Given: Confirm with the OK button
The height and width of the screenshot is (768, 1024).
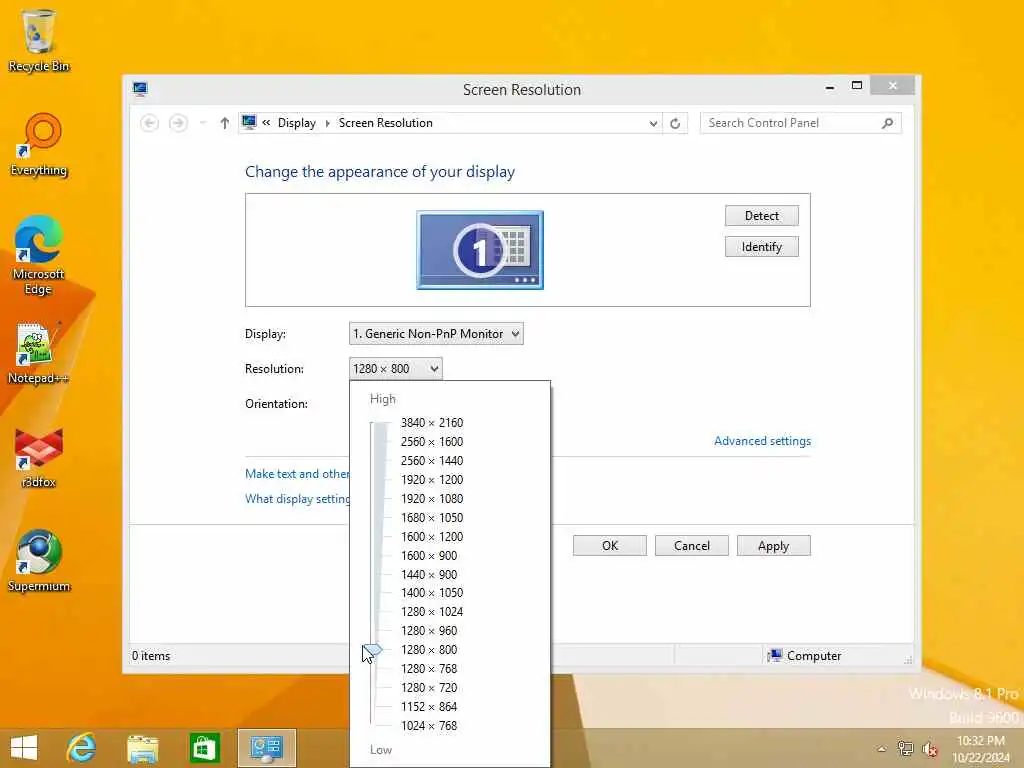Looking at the screenshot, I should (x=610, y=546).
